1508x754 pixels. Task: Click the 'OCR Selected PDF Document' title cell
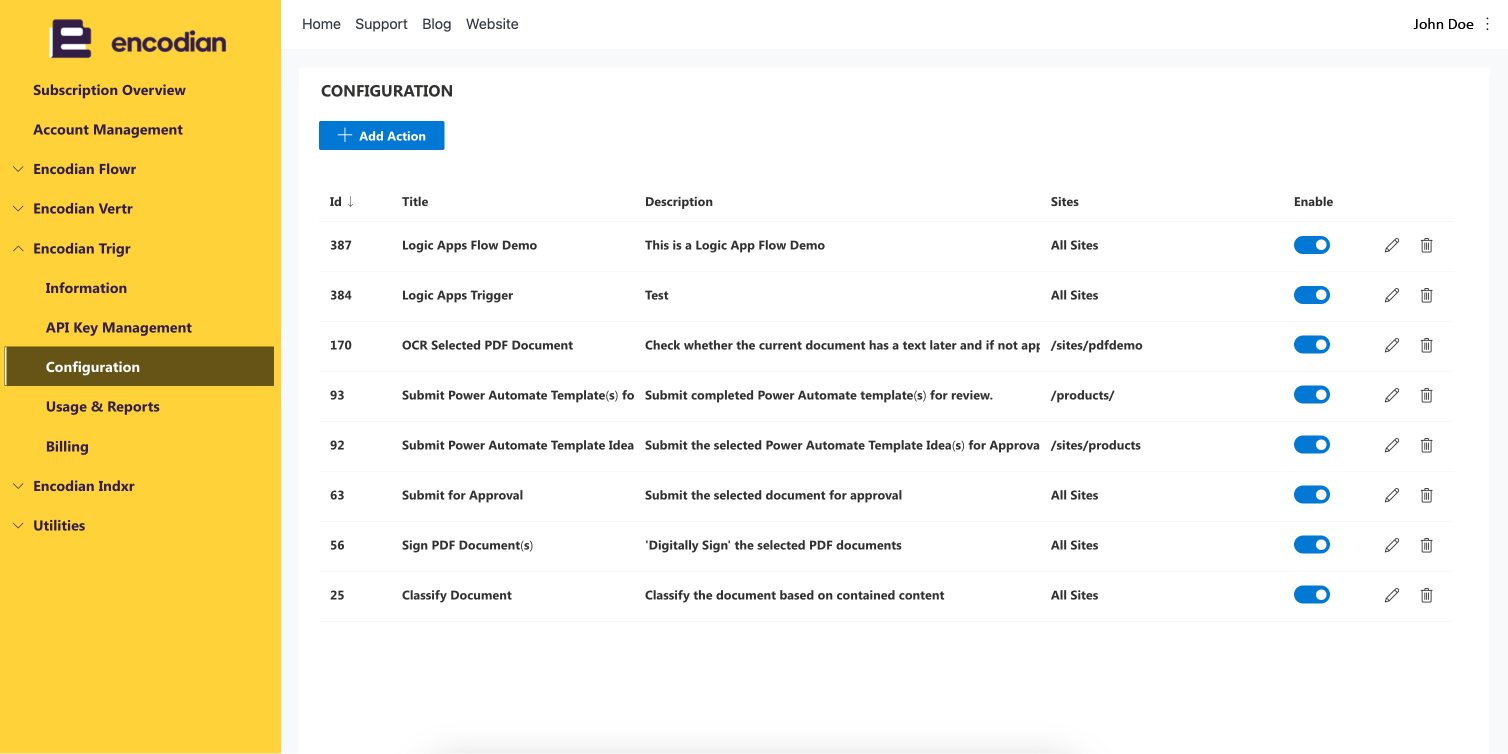(487, 345)
